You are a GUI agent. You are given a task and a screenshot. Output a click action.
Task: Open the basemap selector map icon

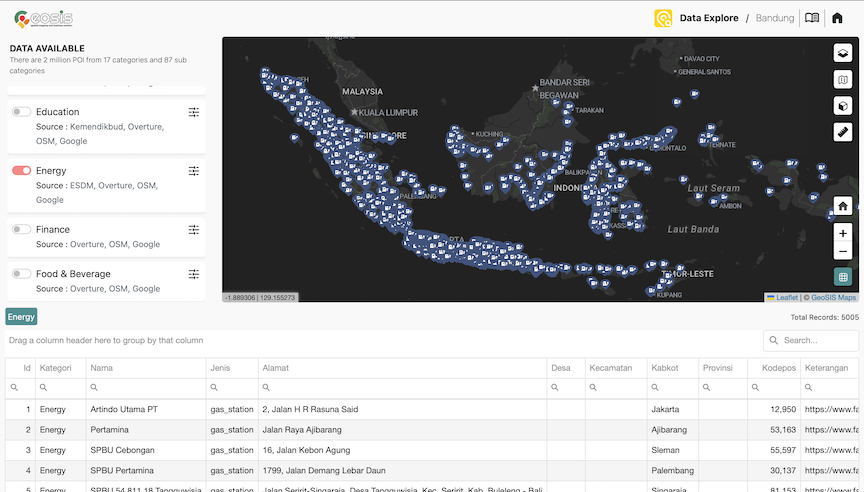click(x=843, y=80)
